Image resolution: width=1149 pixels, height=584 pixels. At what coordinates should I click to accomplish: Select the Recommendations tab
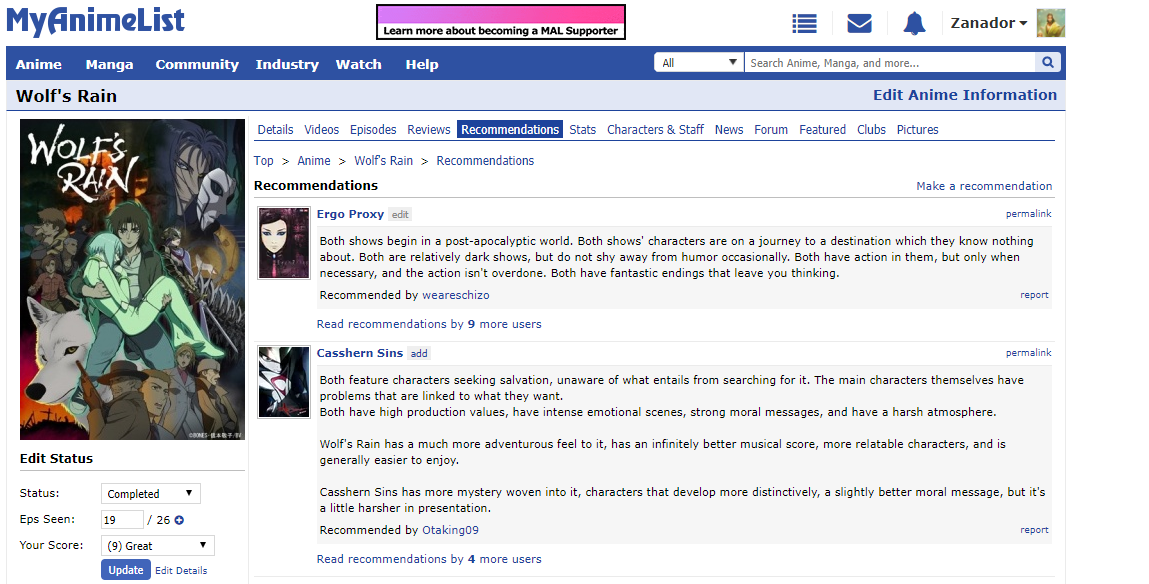pos(510,130)
